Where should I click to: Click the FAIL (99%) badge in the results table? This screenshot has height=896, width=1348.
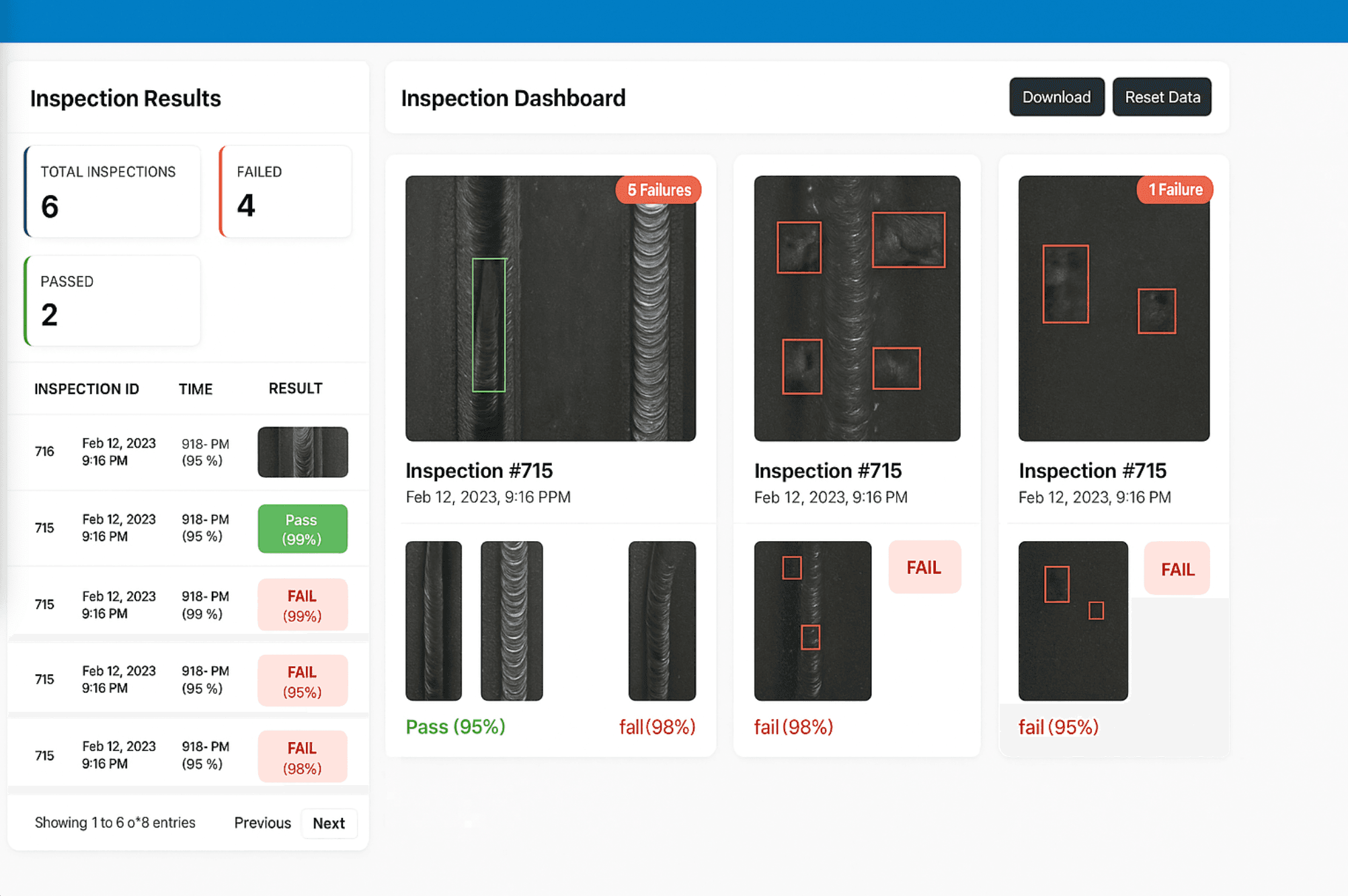(302, 604)
